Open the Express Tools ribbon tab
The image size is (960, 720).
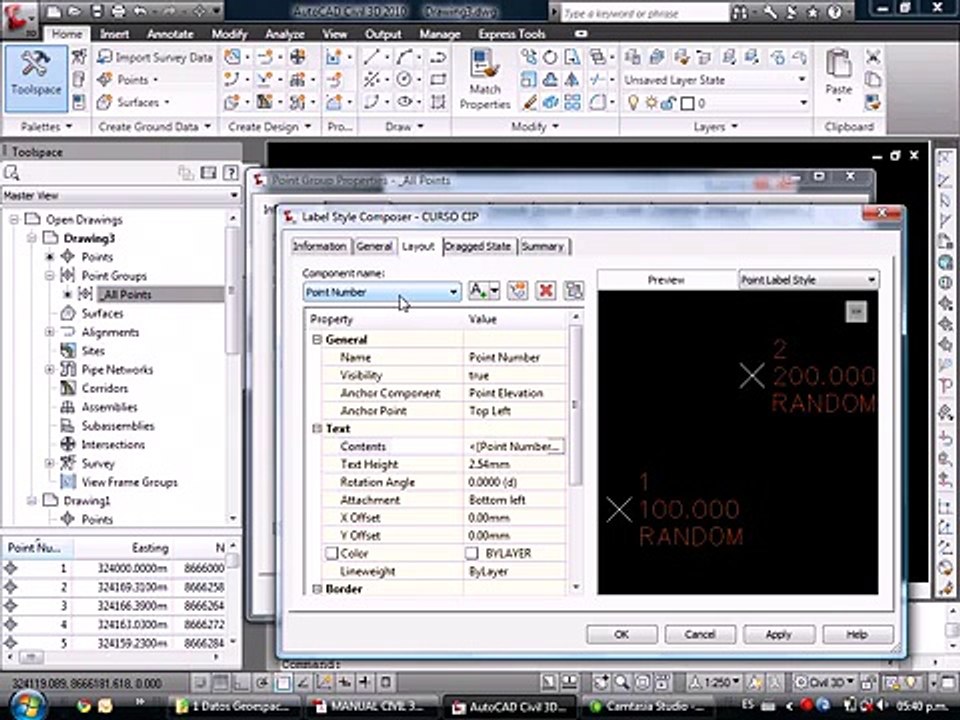coord(512,34)
